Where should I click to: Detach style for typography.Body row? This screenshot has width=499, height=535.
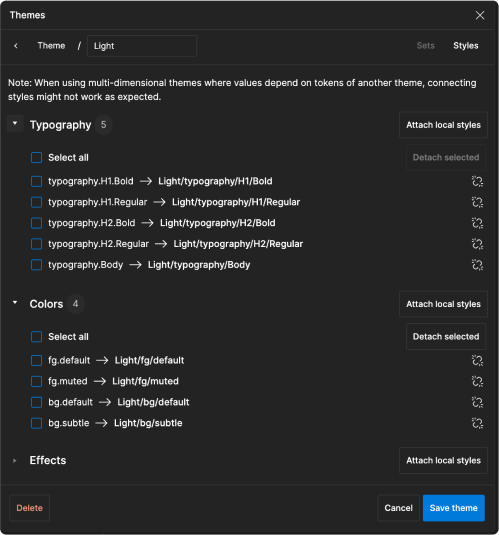(x=477, y=265)
